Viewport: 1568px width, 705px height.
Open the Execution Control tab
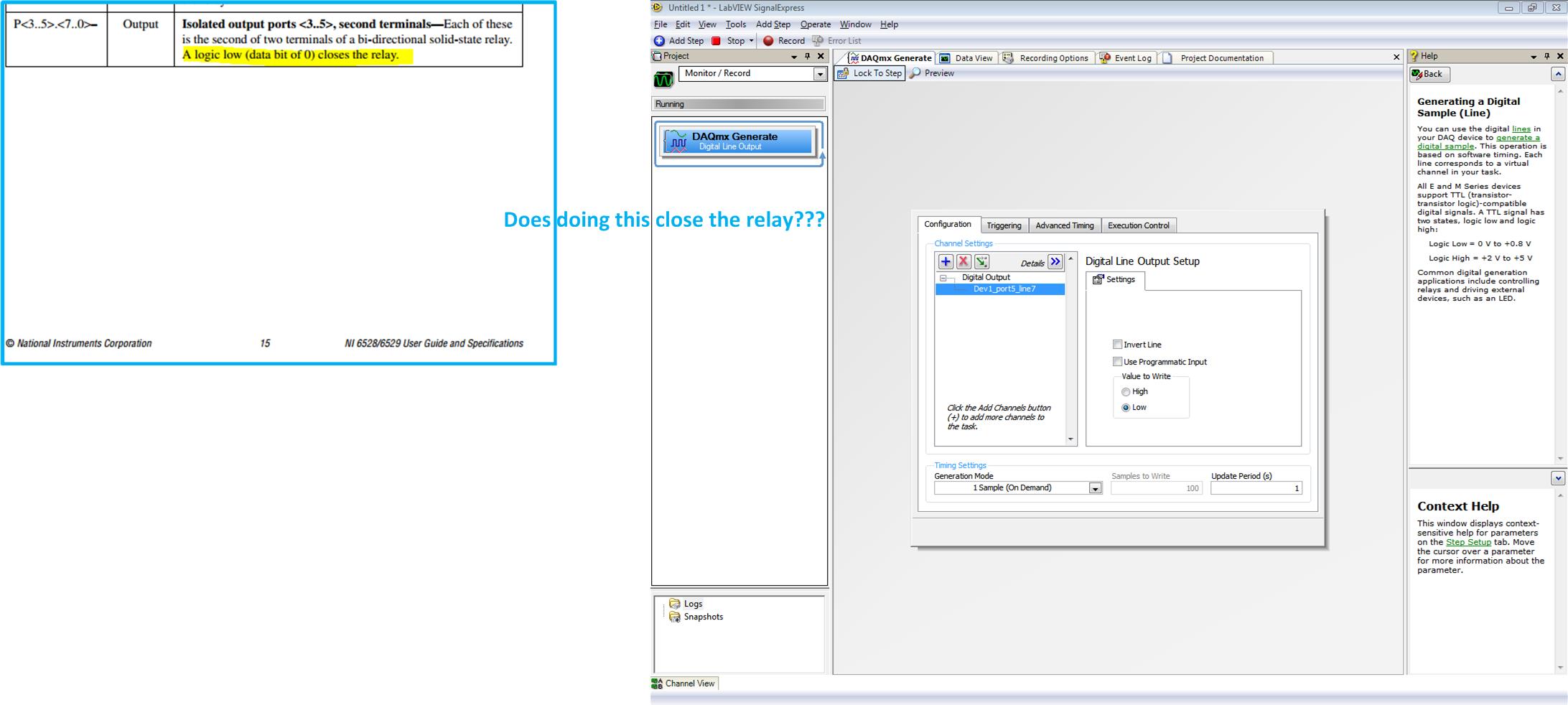click(x=1138, y=225)
